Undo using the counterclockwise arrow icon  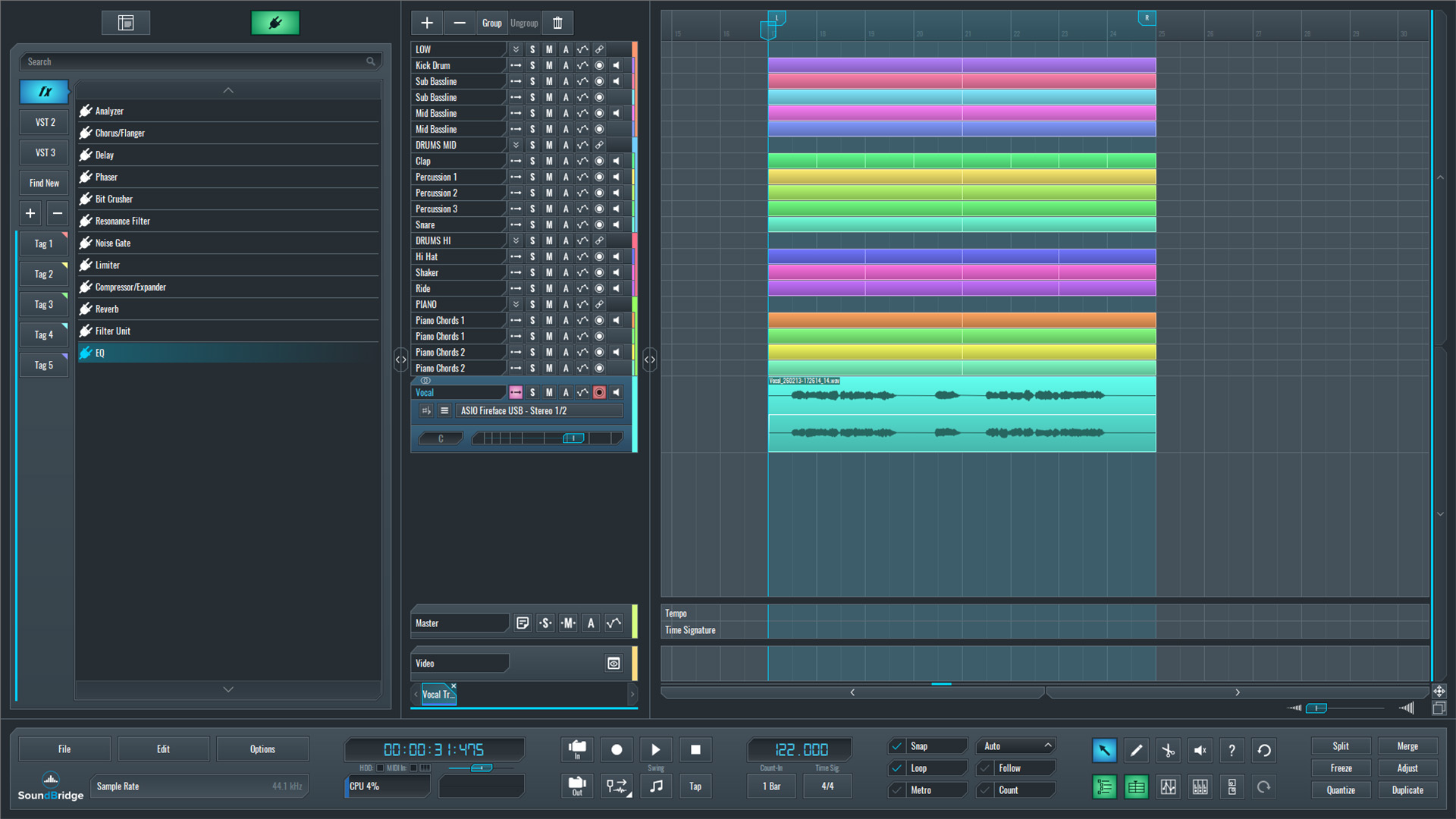(1263, 750)
